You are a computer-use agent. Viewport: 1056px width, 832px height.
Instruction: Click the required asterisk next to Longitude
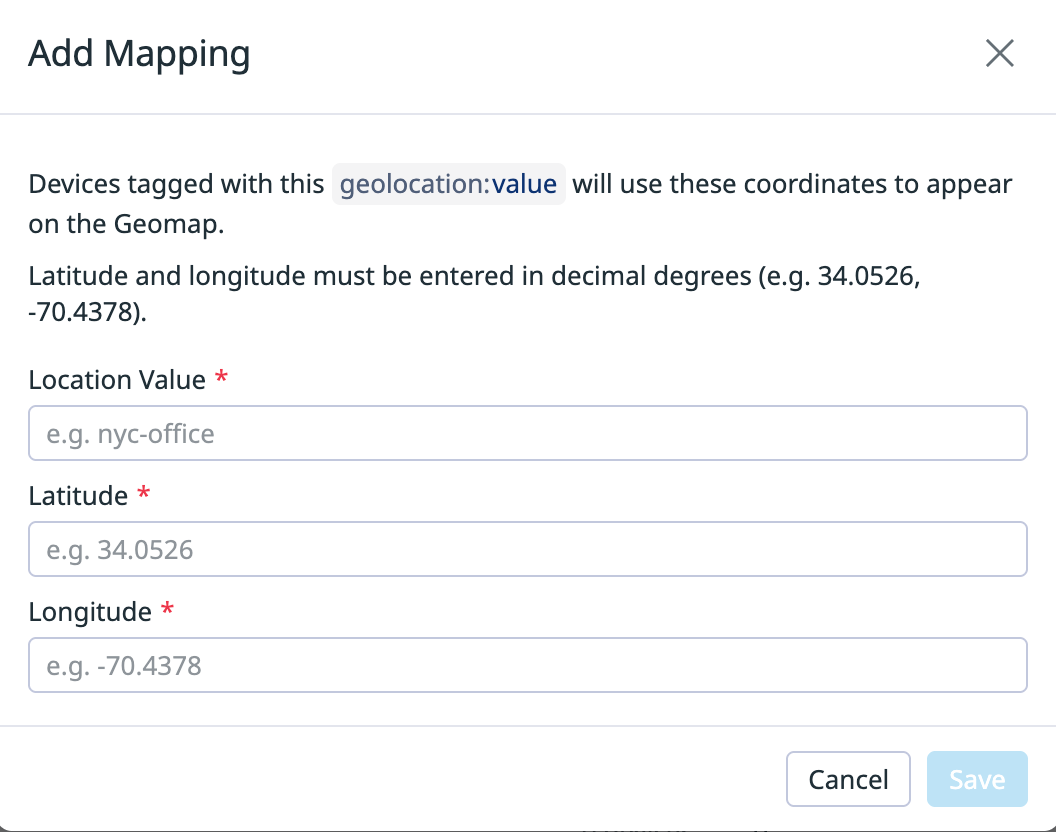pos(168,611)
